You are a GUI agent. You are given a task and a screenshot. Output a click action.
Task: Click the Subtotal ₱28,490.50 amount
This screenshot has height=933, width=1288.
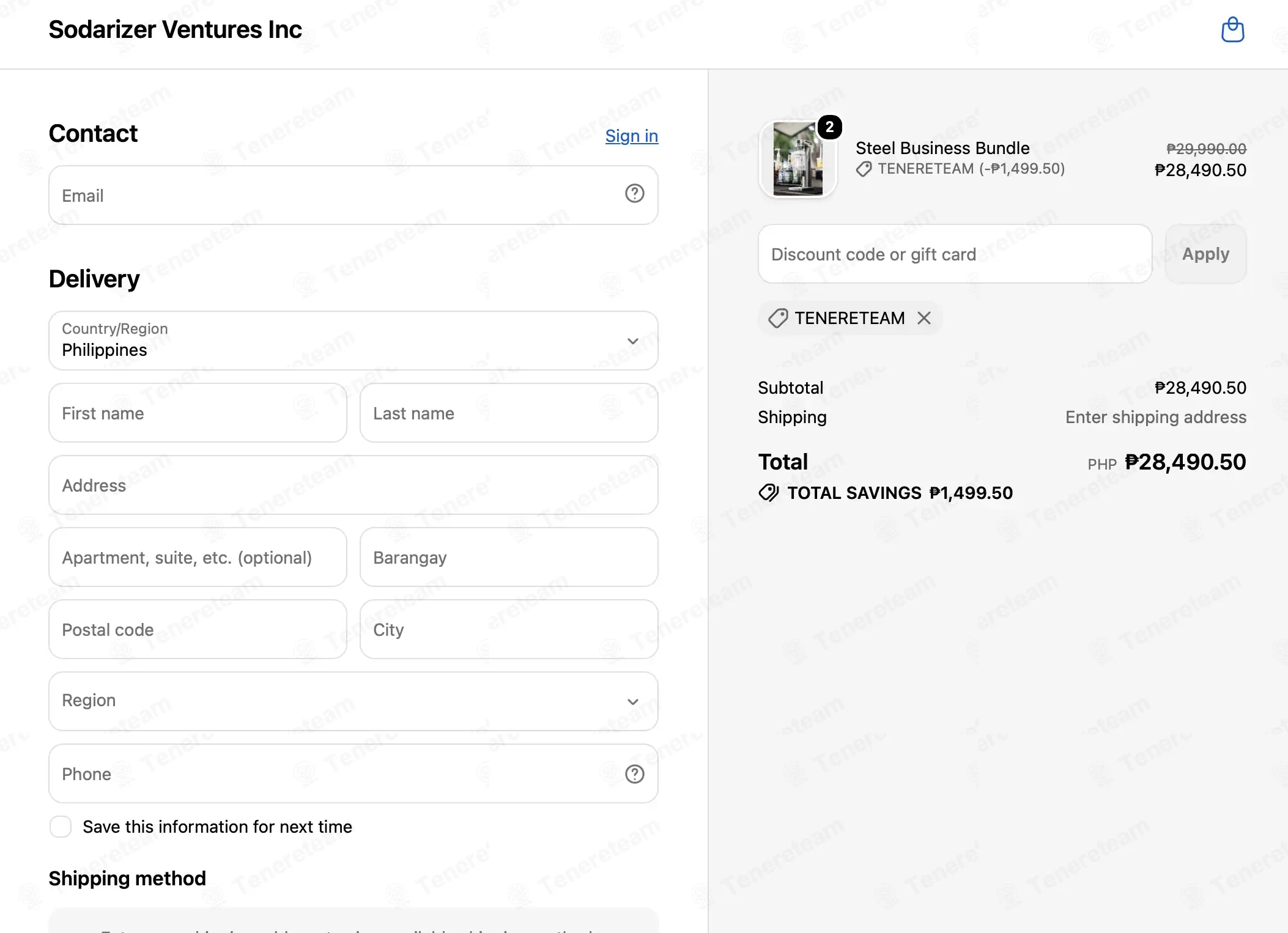pyautogui.click(x=1200, y=388)
